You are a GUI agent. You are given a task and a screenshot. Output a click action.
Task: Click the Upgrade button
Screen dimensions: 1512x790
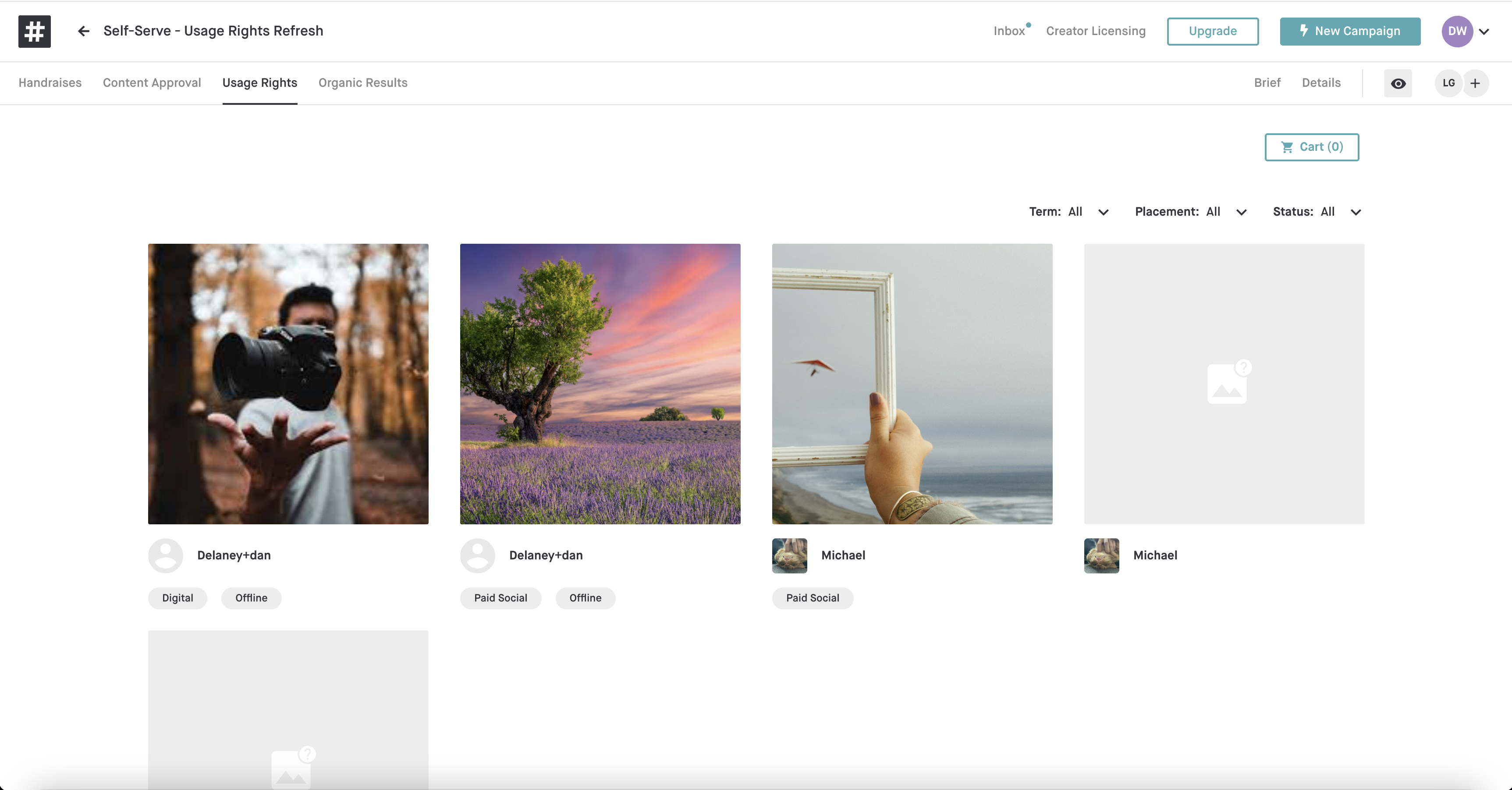pyautogui.click(x=1212, y=31)
